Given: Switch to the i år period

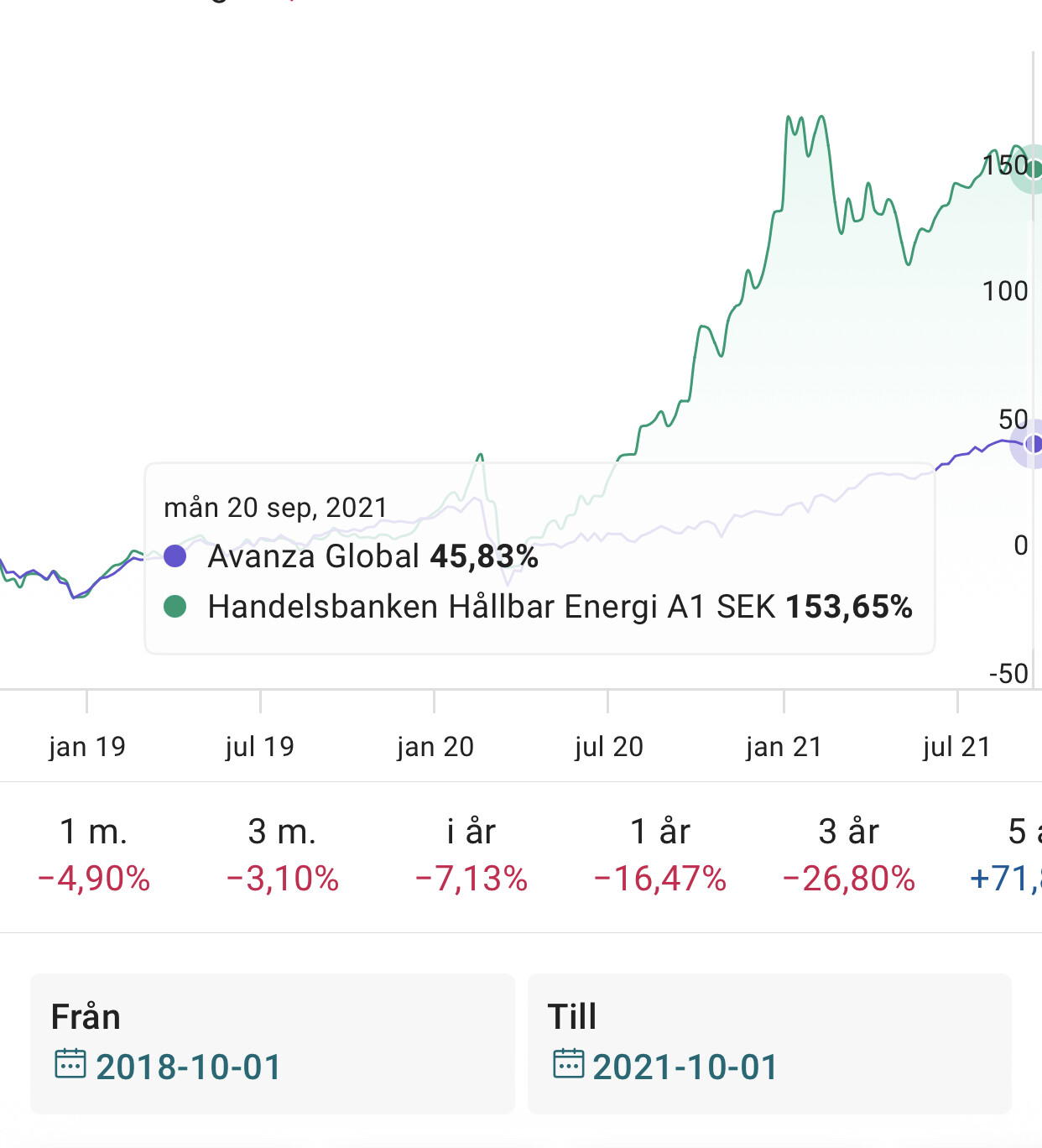Looking at the screenshot, I should pyautogui.click(x=471, y=854).
